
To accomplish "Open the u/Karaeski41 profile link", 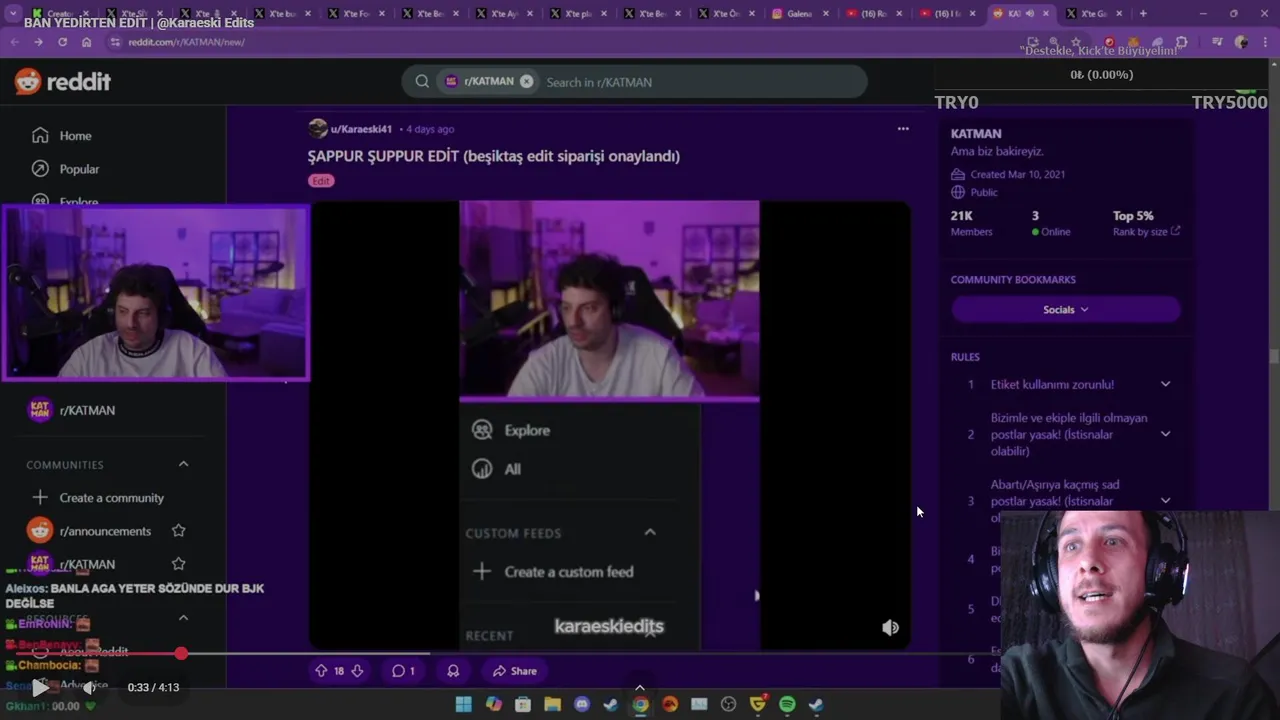I will (x=361, y=129).
